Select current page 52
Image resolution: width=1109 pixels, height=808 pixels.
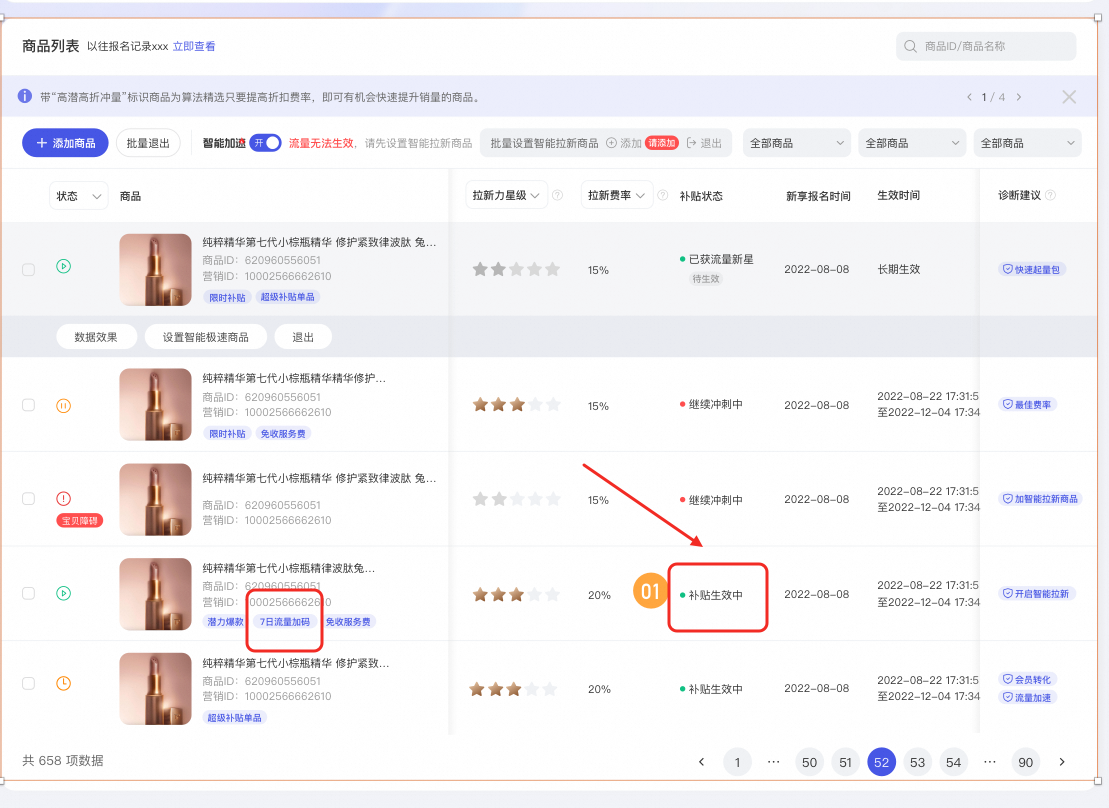[881, 762]
